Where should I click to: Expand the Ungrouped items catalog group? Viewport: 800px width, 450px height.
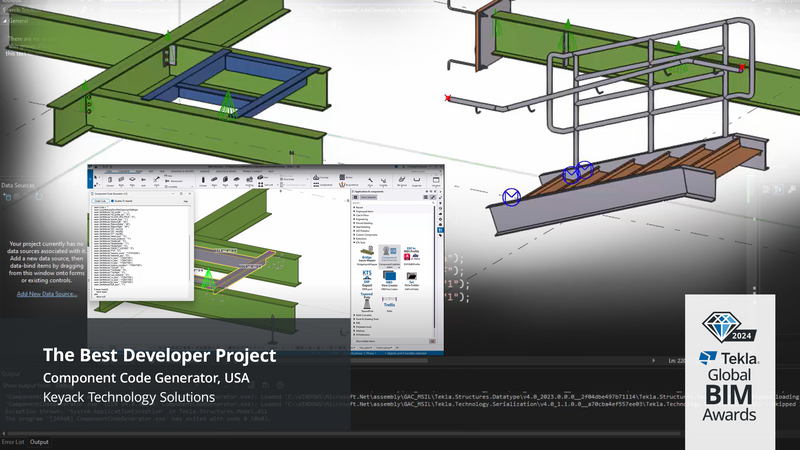pos(354,211)
